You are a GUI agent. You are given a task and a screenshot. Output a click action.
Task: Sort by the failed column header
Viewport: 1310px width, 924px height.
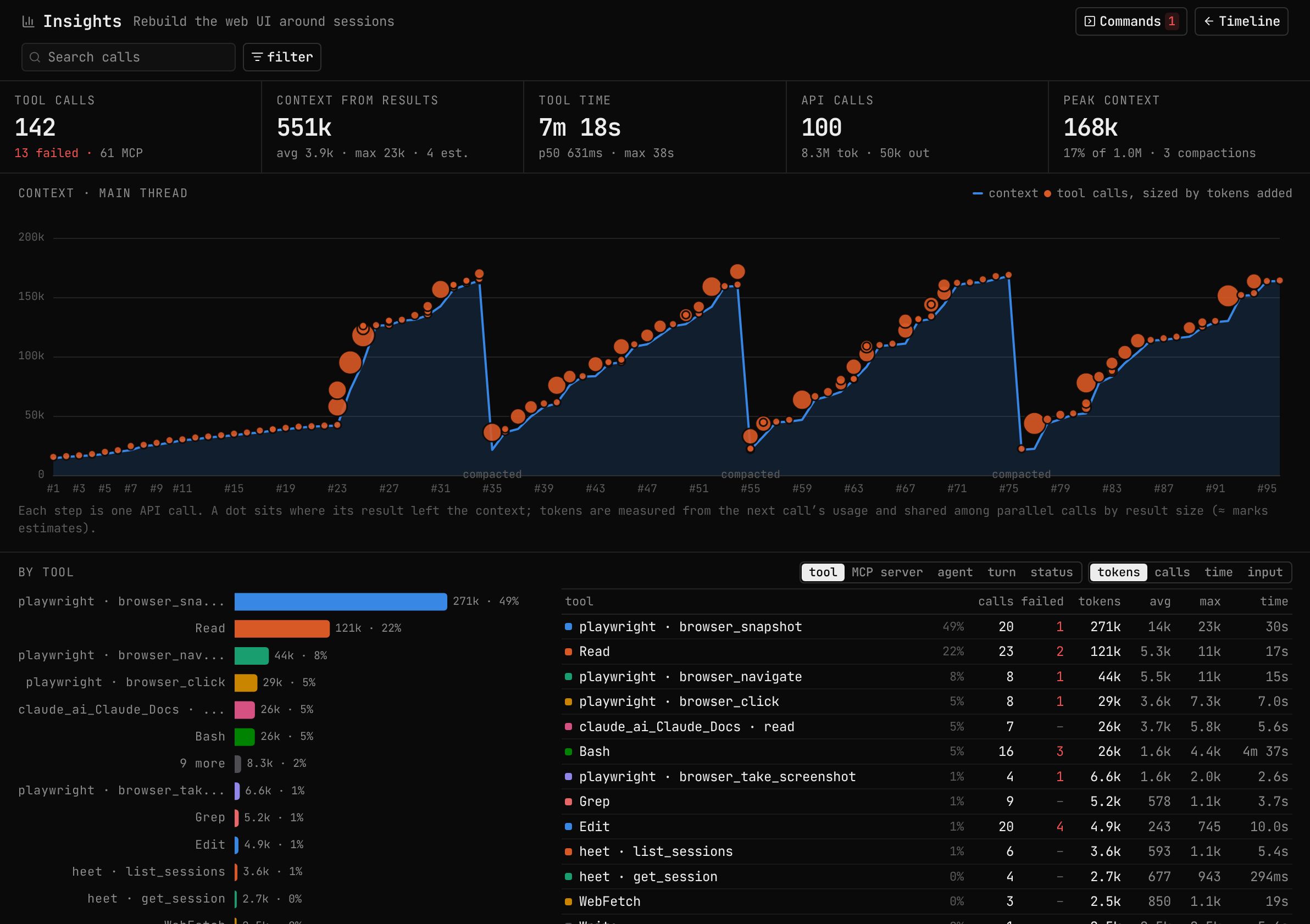point(1042,601)
